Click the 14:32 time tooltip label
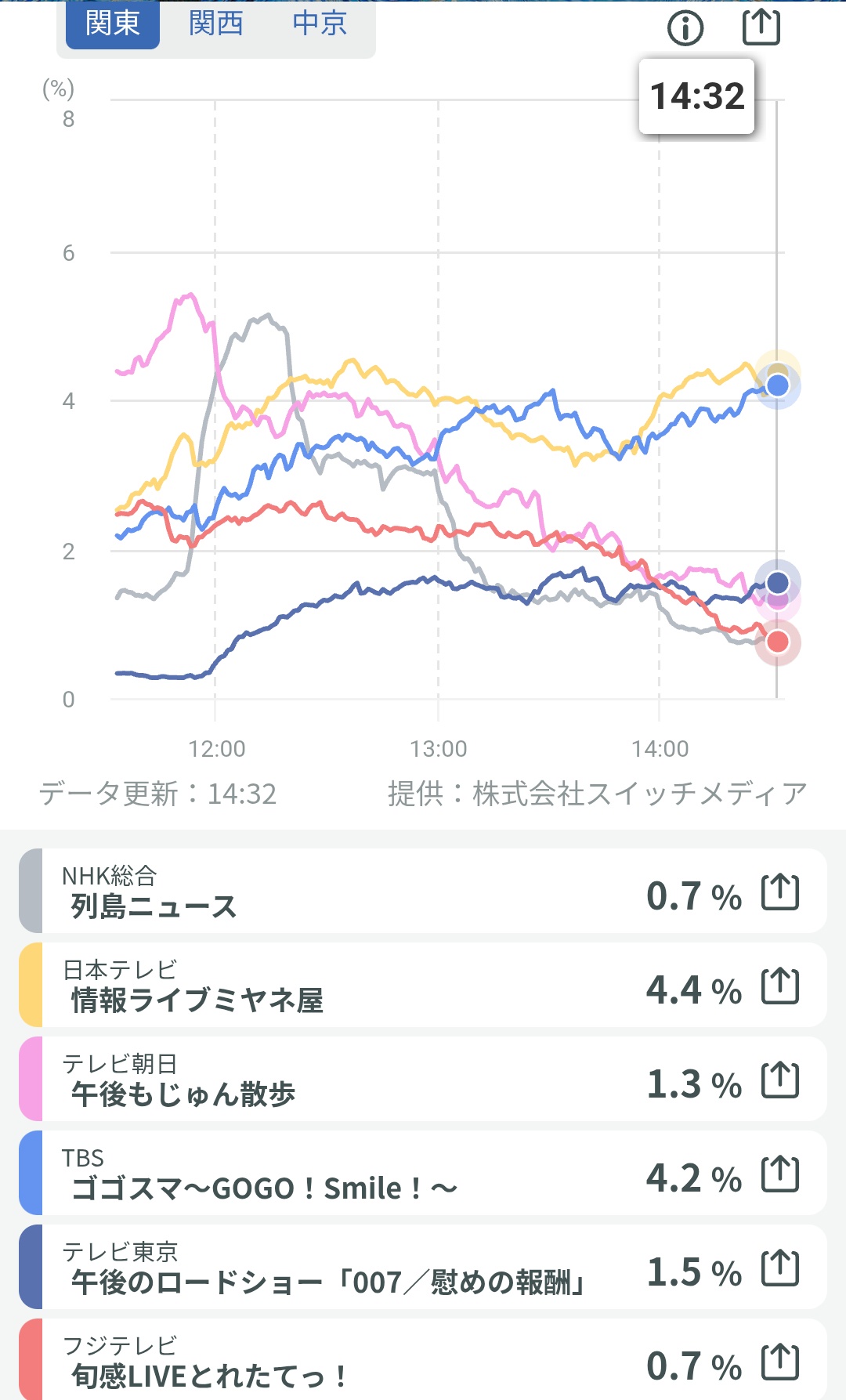The height and width of the screenshot is (1400, 846). (697, 96)
